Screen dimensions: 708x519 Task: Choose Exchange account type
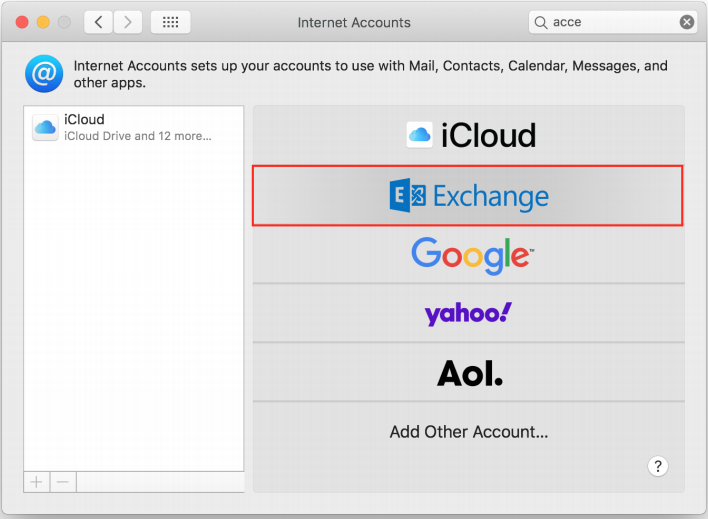(468, 196)
